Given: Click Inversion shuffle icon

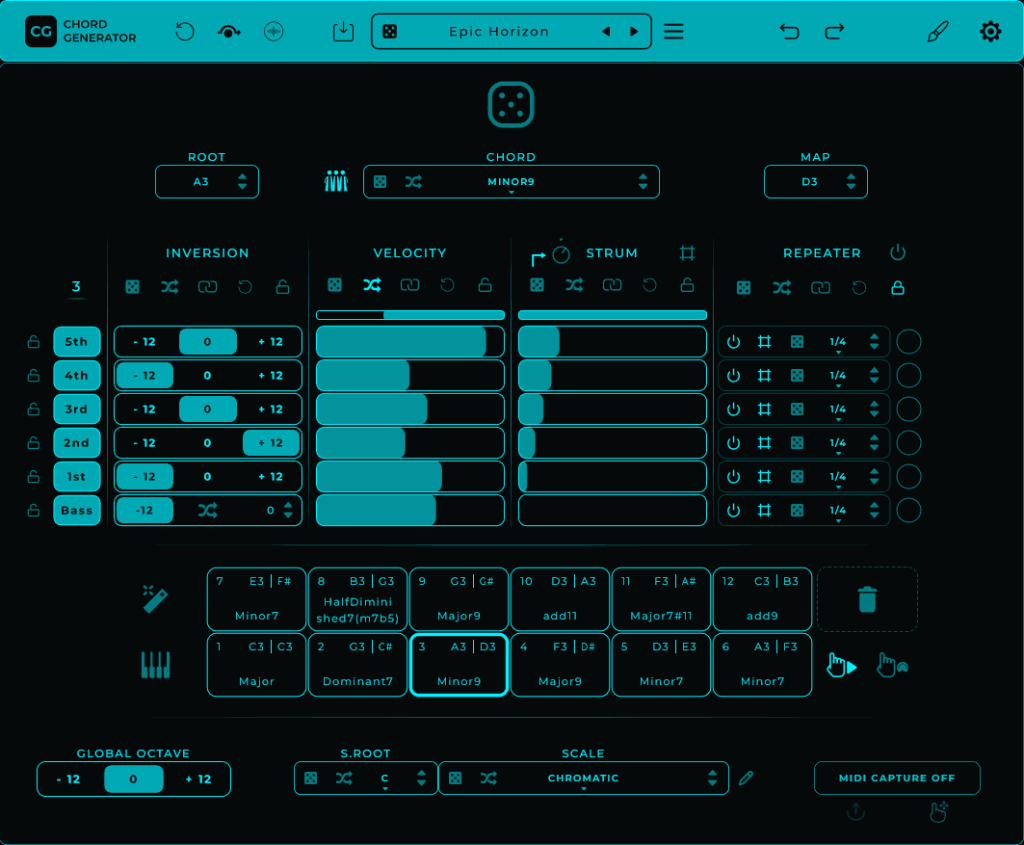Looking at the screenshot, I should coord(170,287).
